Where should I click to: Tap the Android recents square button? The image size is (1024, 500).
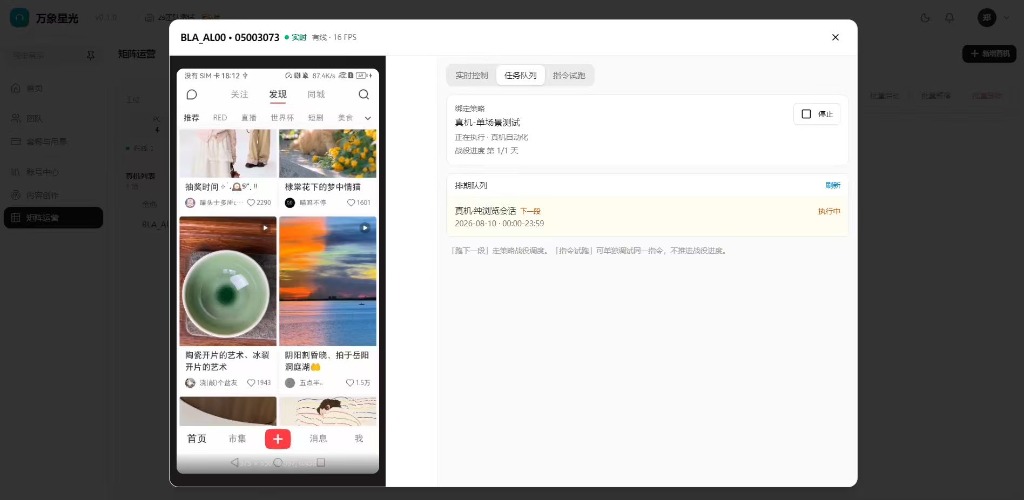tap(321, 463)
